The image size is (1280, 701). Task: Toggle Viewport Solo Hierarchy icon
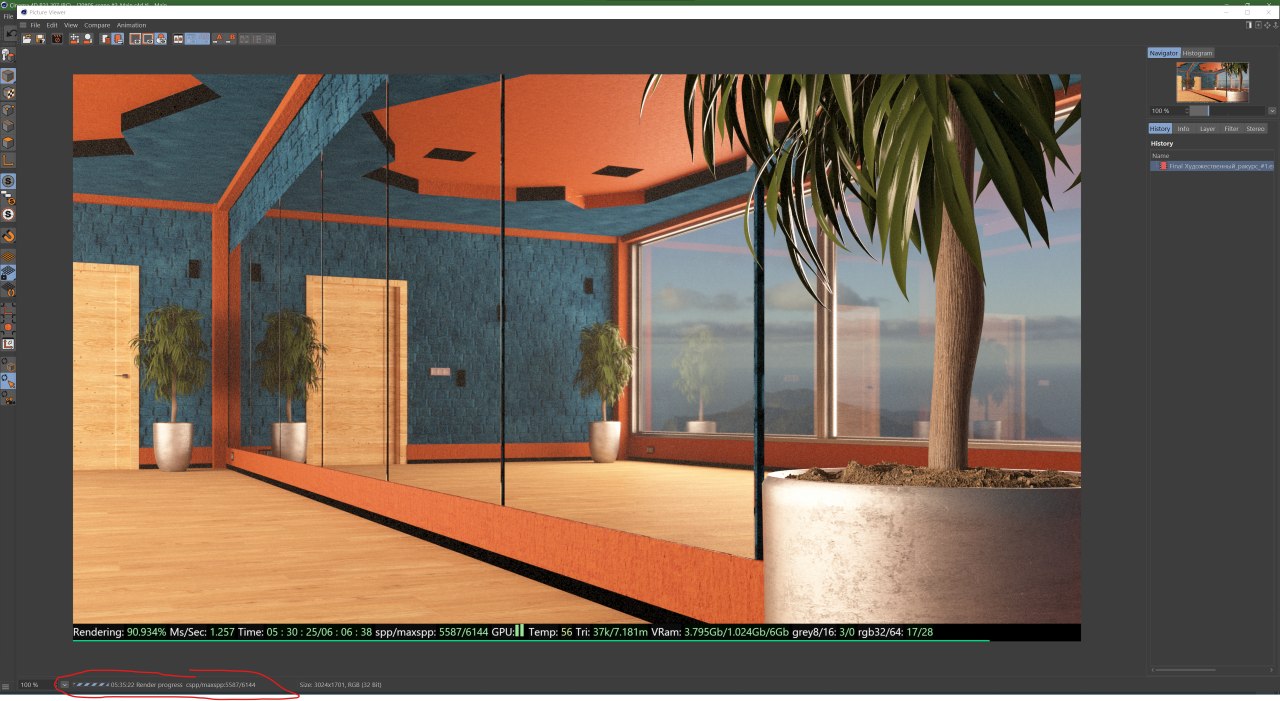coord(8,198)
